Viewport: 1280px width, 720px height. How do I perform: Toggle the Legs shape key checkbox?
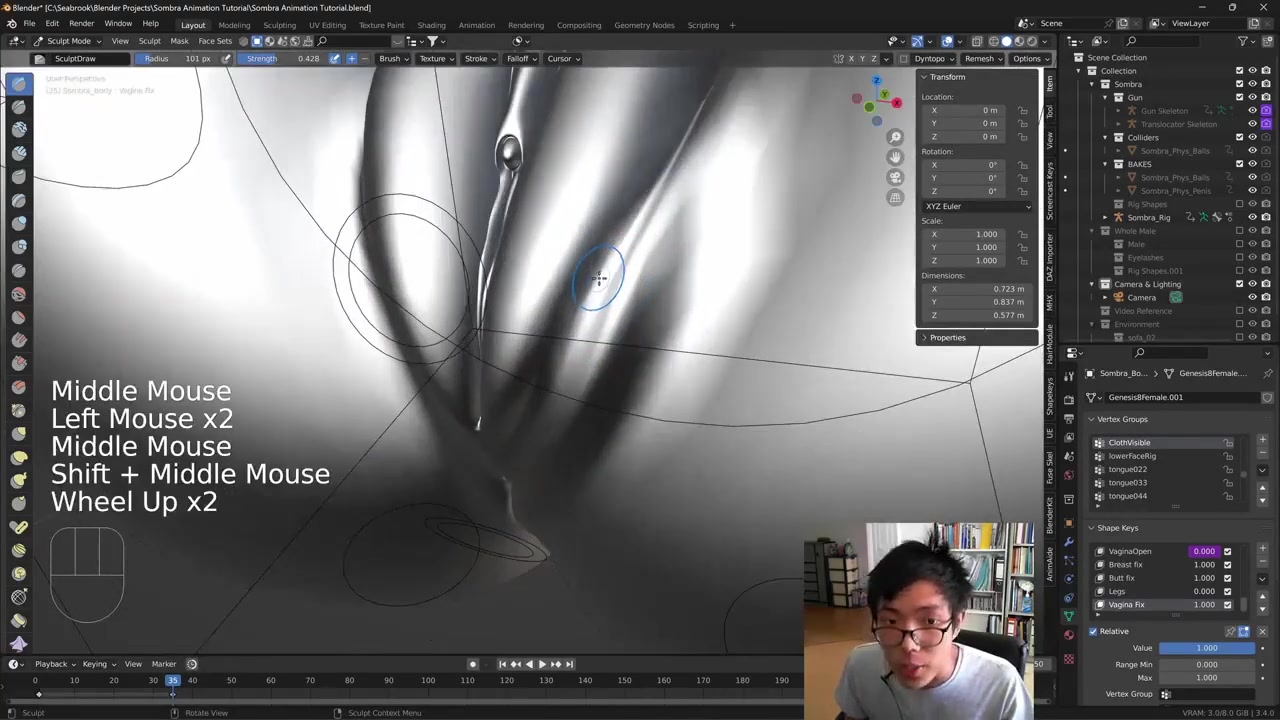coord(1227,591)
